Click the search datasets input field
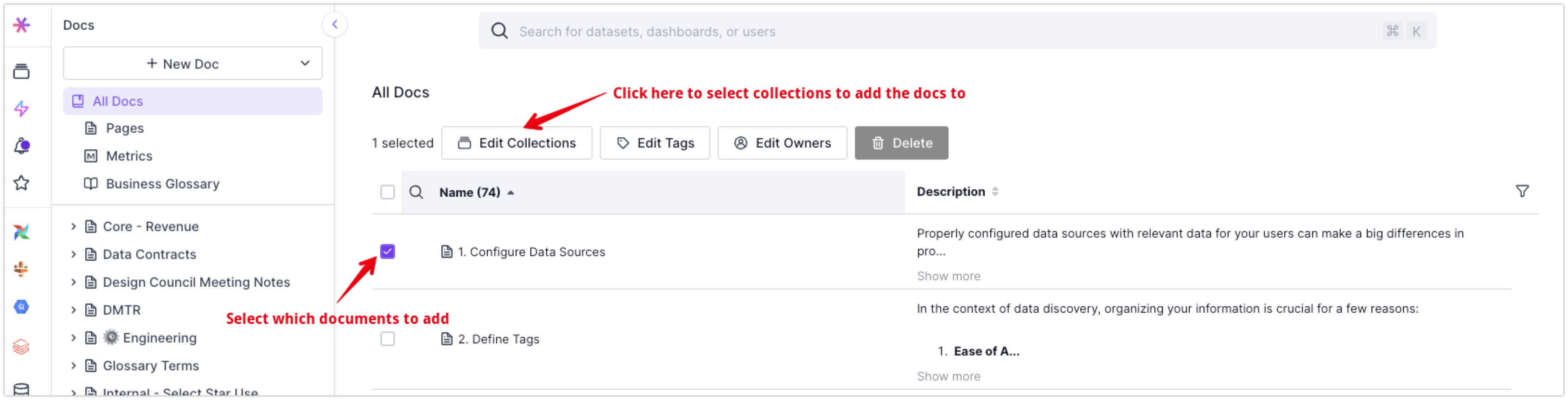The image size is (1568, 400). 913,31
